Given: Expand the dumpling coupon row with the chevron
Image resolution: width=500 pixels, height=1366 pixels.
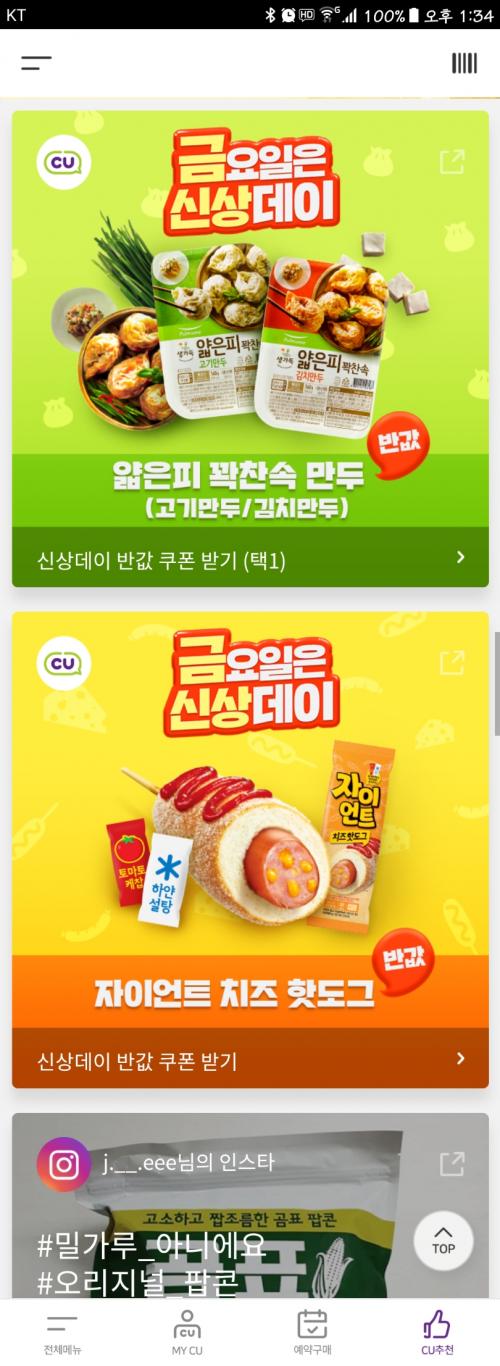Looking at the screenshot, I should point(460,558).
